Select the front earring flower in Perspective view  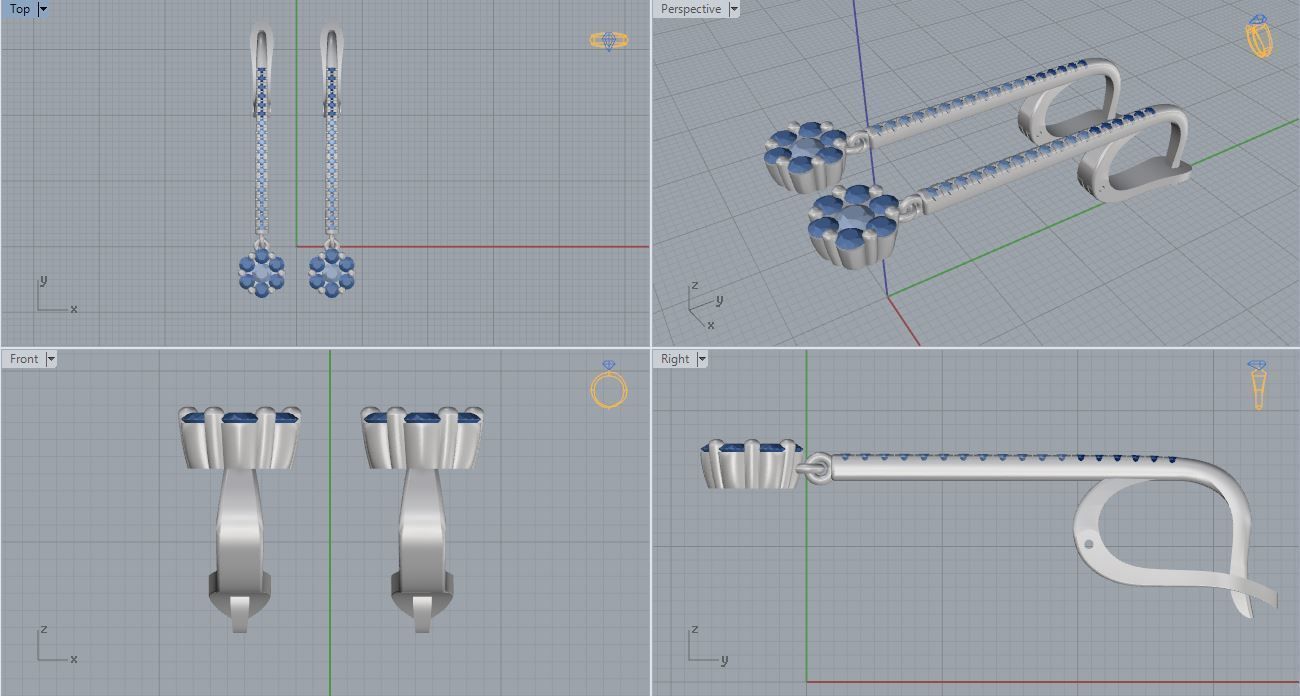click(x=852, y=225)
